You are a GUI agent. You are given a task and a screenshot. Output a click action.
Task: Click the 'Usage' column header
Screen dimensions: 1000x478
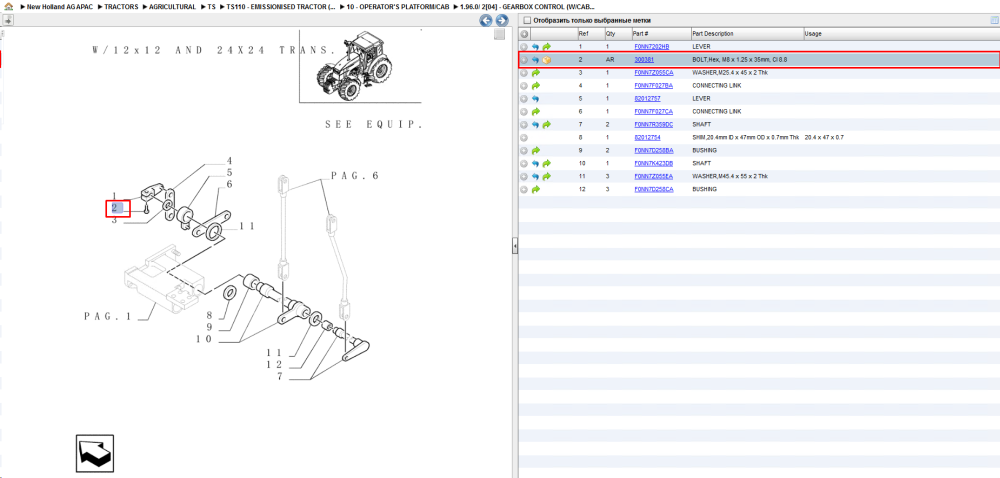tap(812, 34)
